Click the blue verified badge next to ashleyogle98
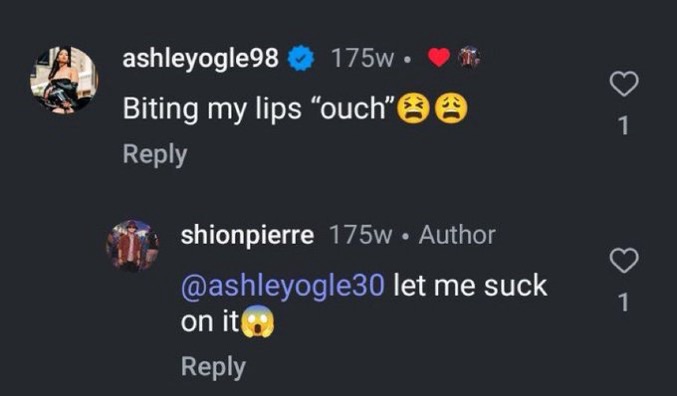Viewport: 677px width, 396px height. [301, 58]
